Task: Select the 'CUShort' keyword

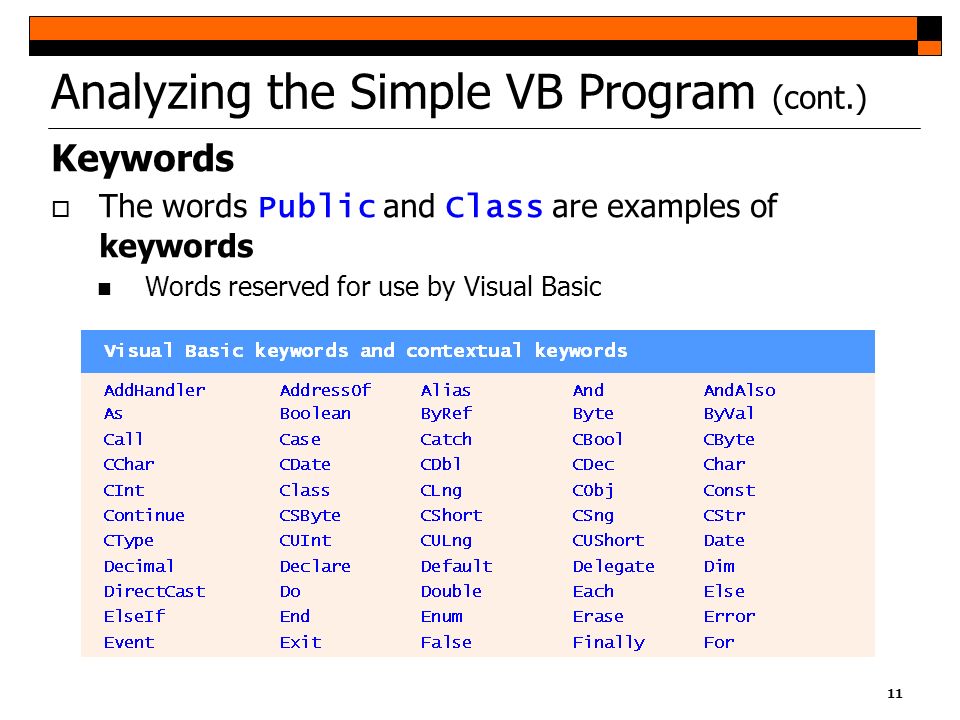Action: tap(609, 541)
